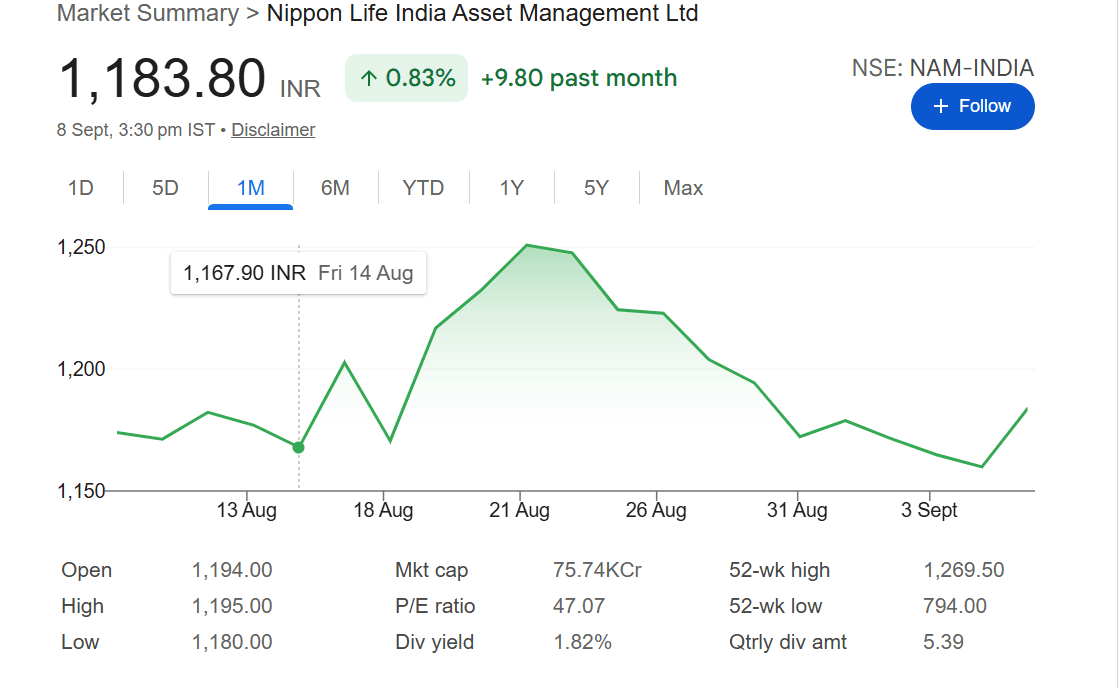Select the 1D time range tab
This screenshot has width=1120, height=688.
[81, 188]
